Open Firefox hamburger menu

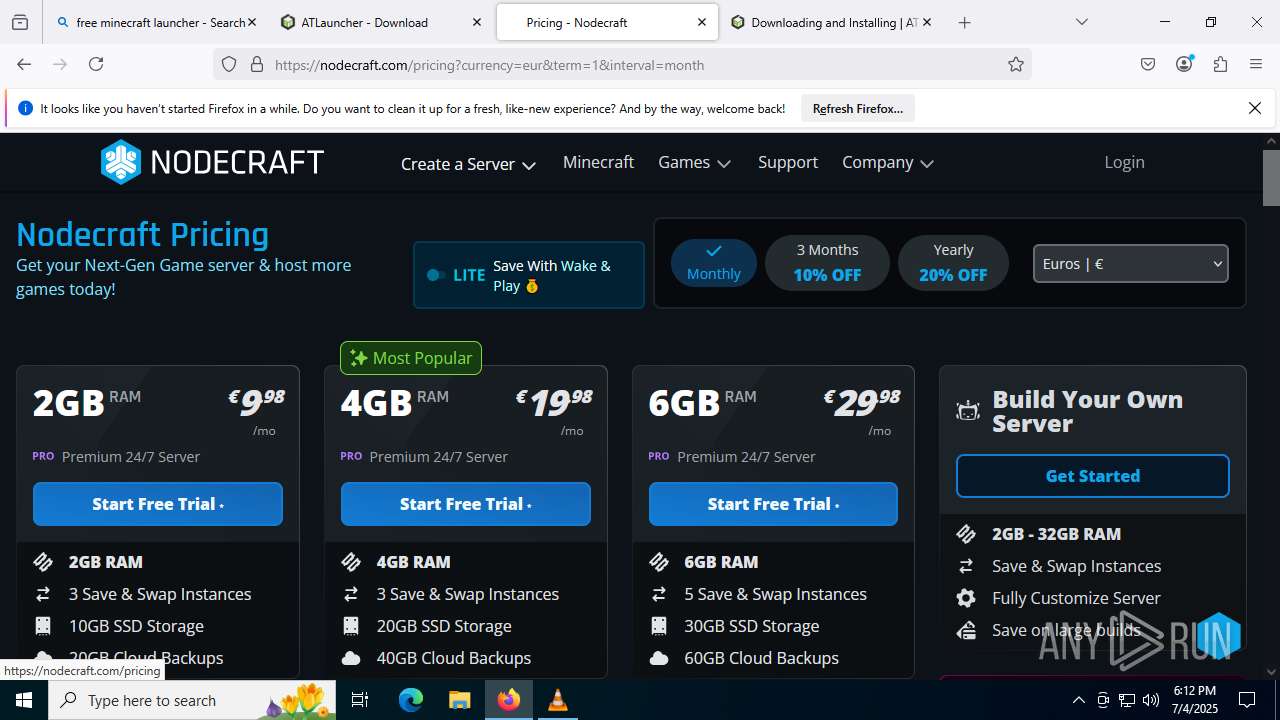(1256, 64)
